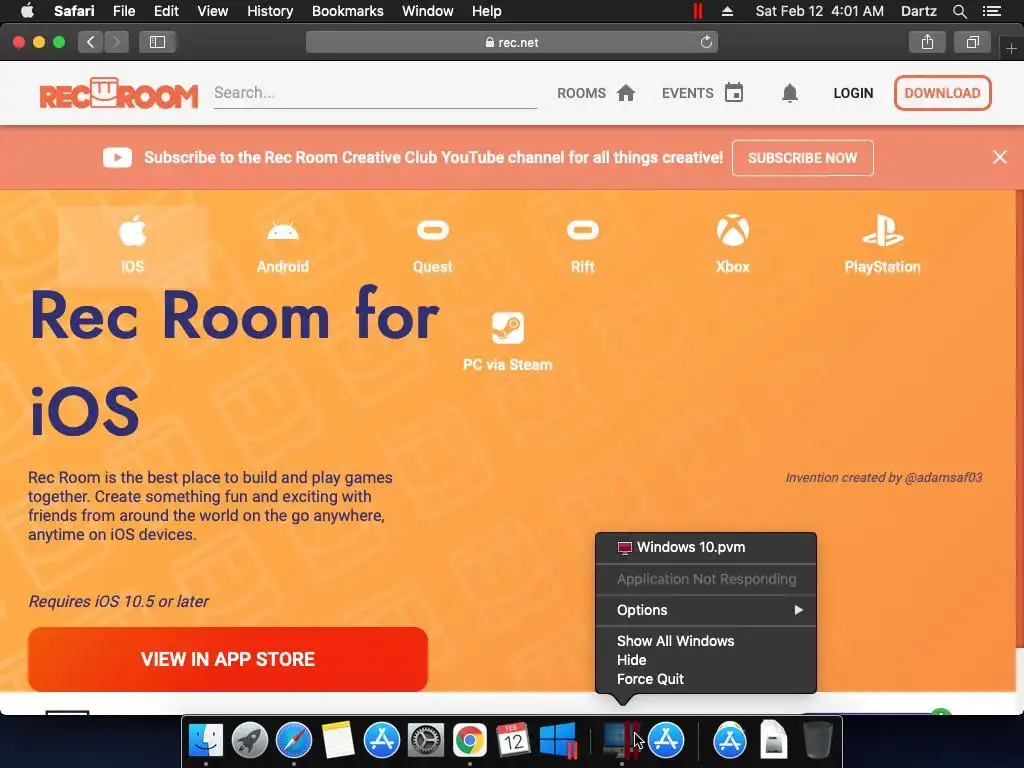The height and width of the screenshot is (768, 1024).
Task: Select the Xbox platform icon
Action: (x=733, y=244)
